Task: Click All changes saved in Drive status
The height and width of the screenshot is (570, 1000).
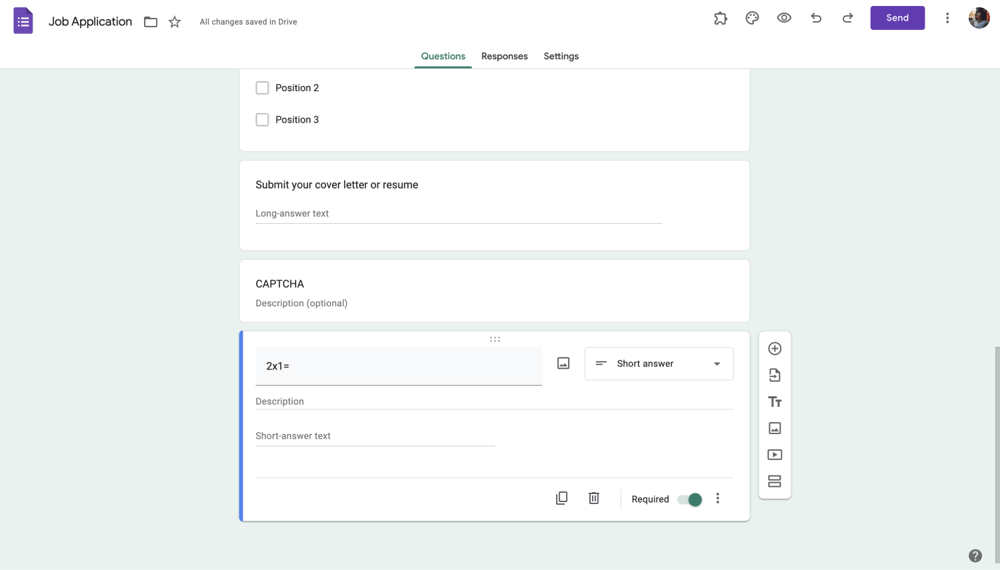Action: pyautogui.click(x=248, y=22)
